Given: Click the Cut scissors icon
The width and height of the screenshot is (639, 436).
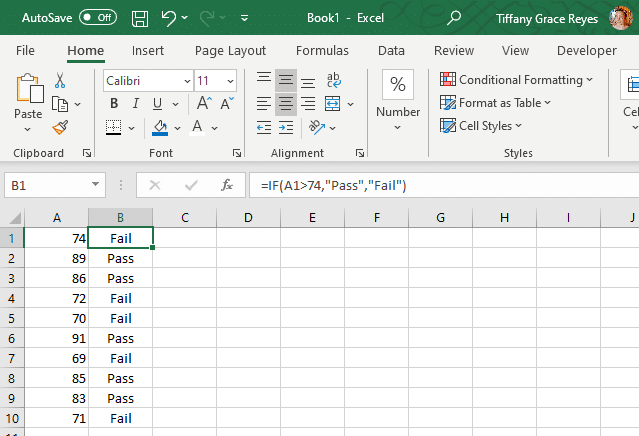Looking at the screenshot, I should 60,80.
